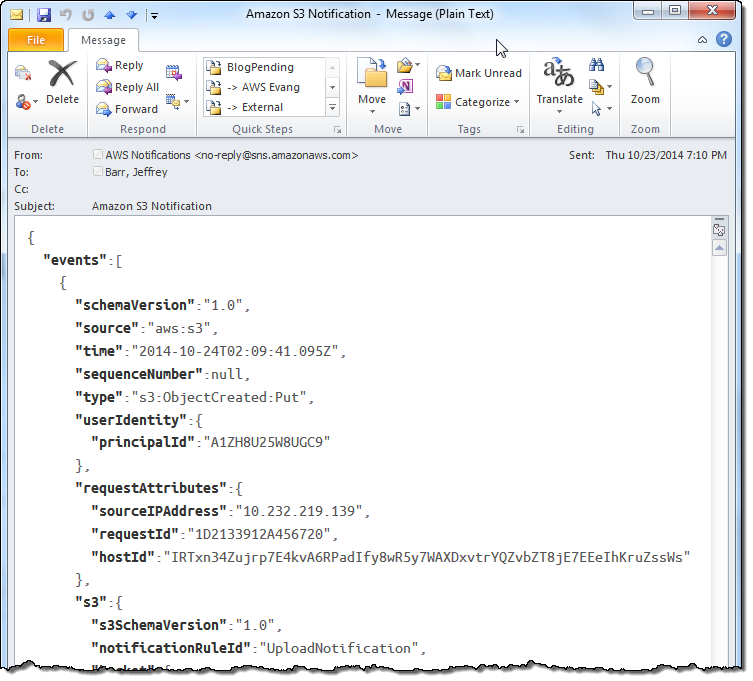Run the BlogPending quick step
The width and height of the screenshot is (753, 681).
[262, 67]
